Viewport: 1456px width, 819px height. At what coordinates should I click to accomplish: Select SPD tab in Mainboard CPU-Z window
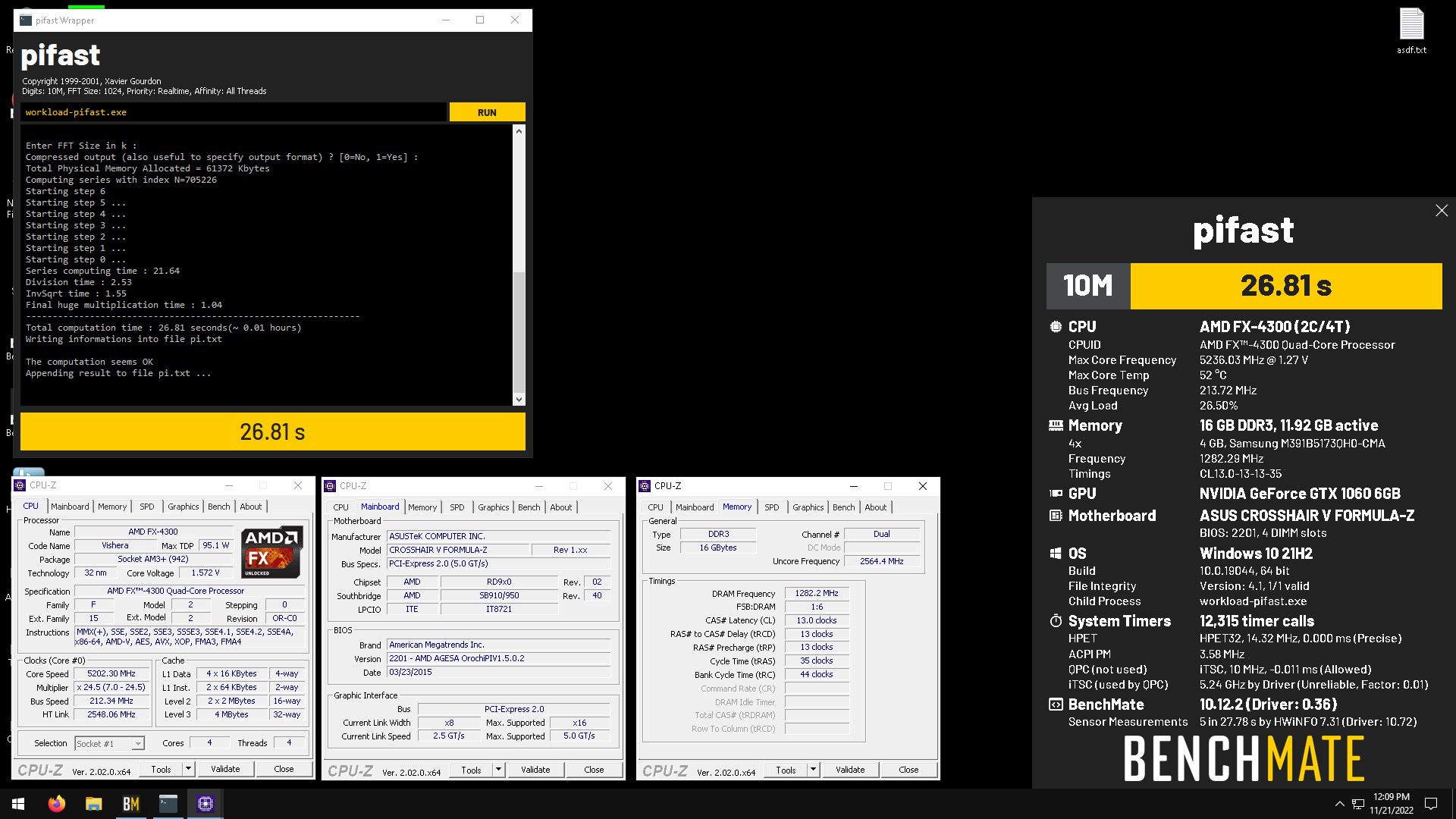[x=457, y=507]
